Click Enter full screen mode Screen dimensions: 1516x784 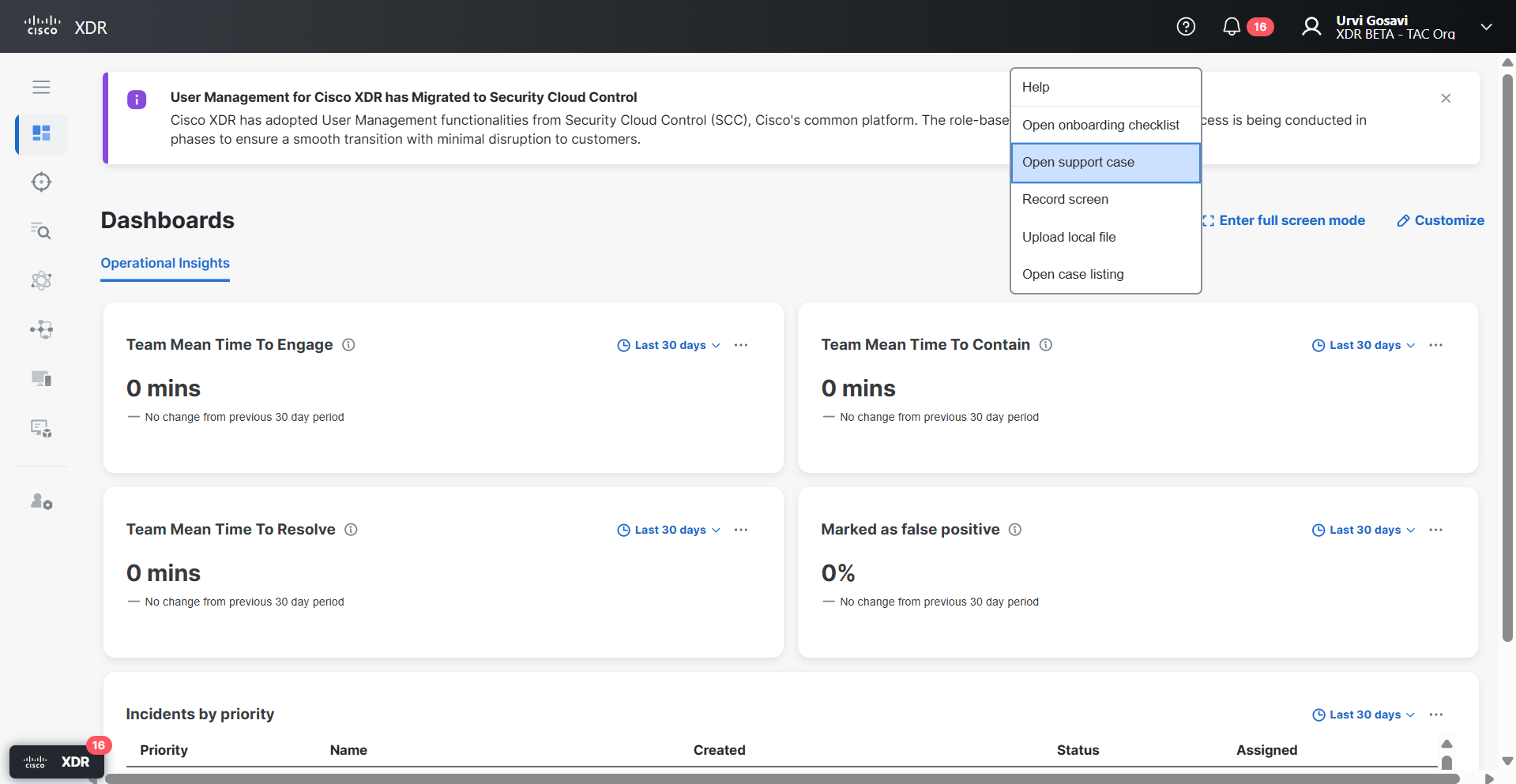[x=1292, y=220]
